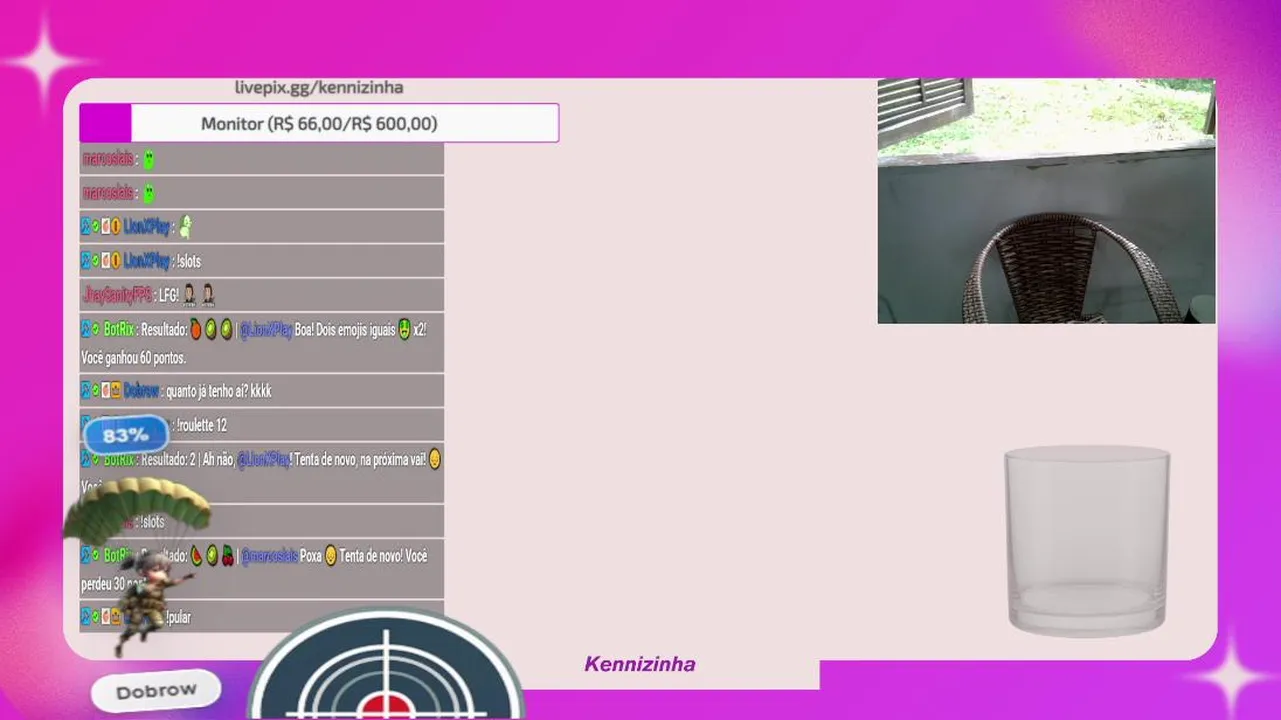Click the emoji right after "Poxa"
1281x720 pixels.
pyautogui.click(x=330, y=555)
